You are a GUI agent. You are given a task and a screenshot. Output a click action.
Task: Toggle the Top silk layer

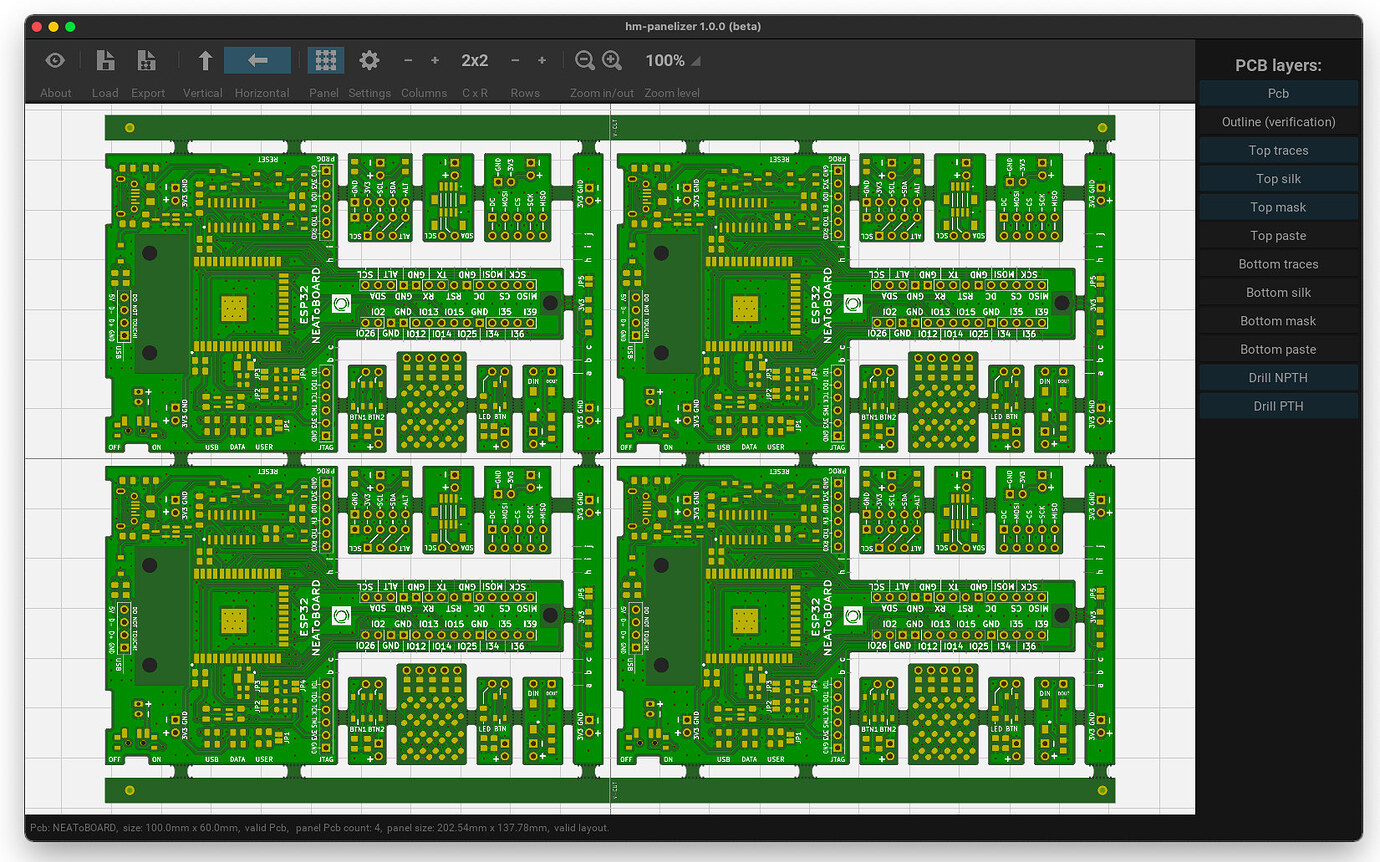tap(1278, 179)
